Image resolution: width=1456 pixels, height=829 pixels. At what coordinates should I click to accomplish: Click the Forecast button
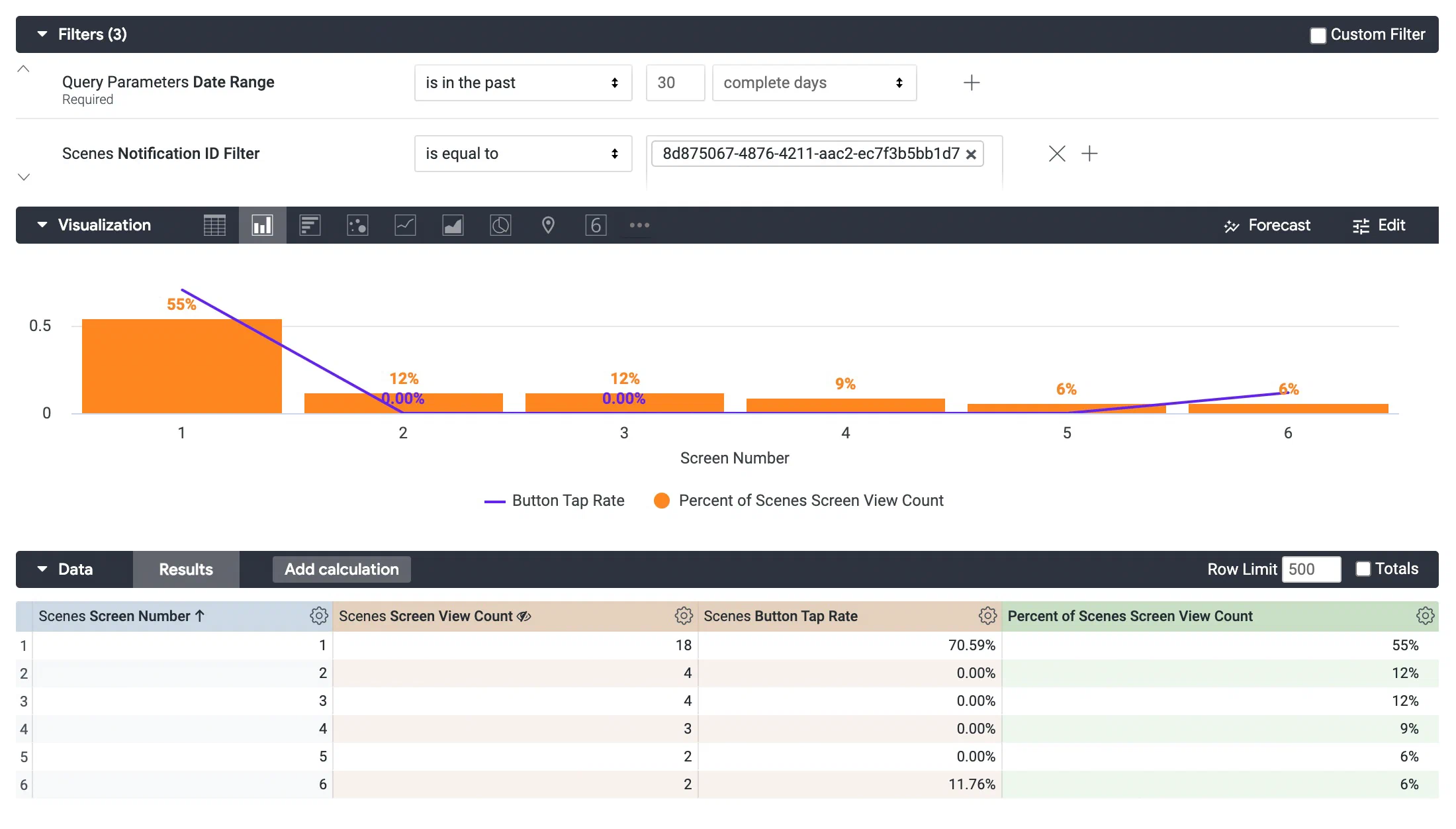pos(1267,225)
